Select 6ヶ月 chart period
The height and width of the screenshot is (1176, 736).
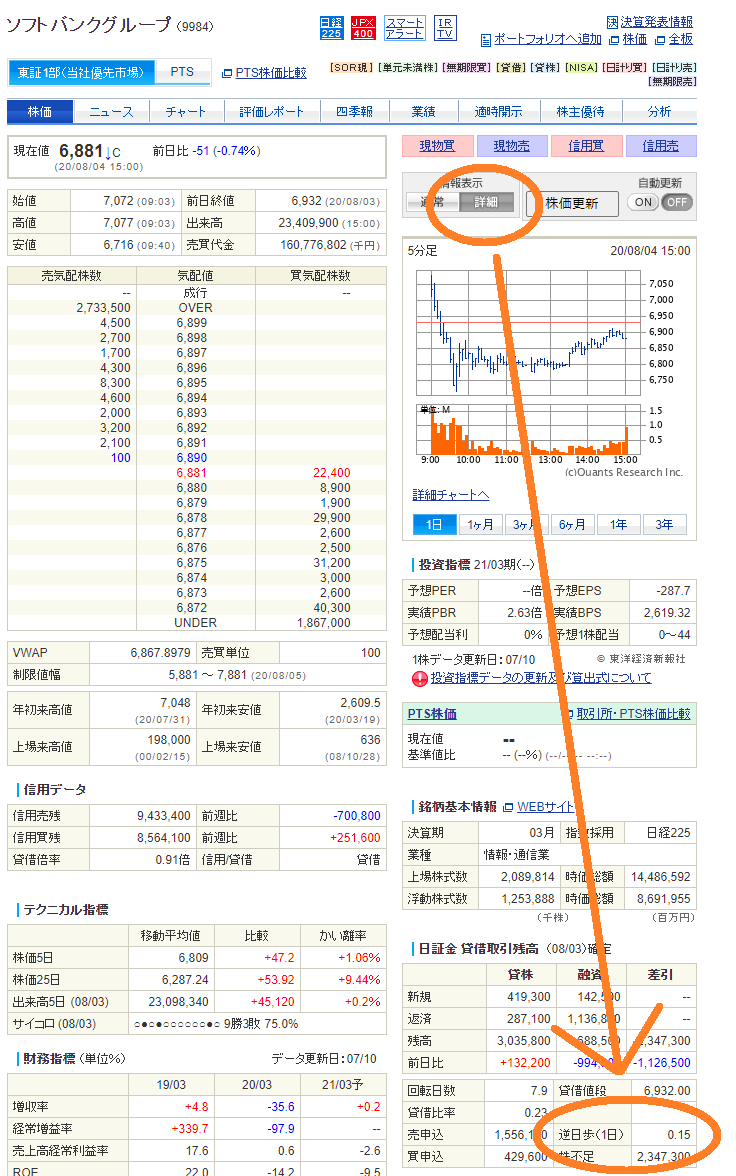(x=572, y=524)
